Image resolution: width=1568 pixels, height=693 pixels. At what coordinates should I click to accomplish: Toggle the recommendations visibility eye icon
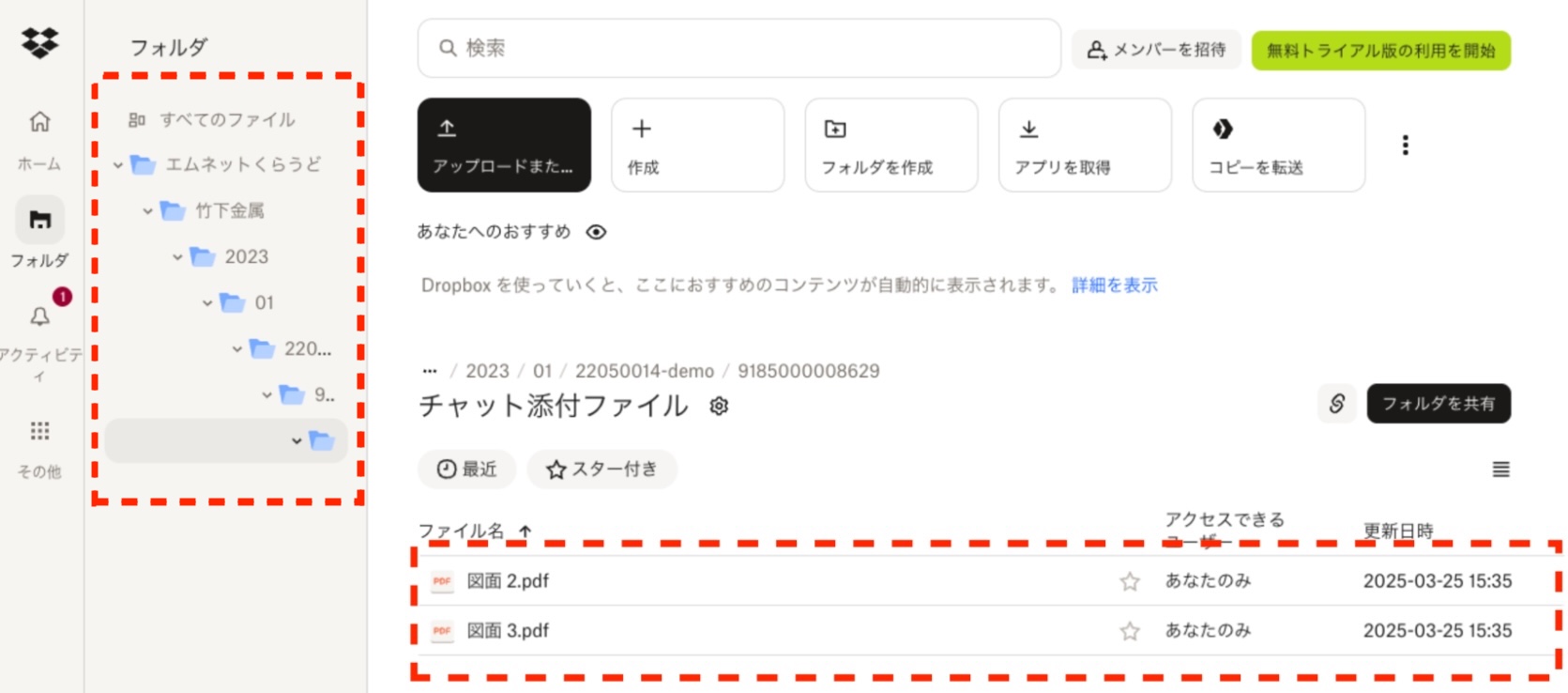pos(596,232)
